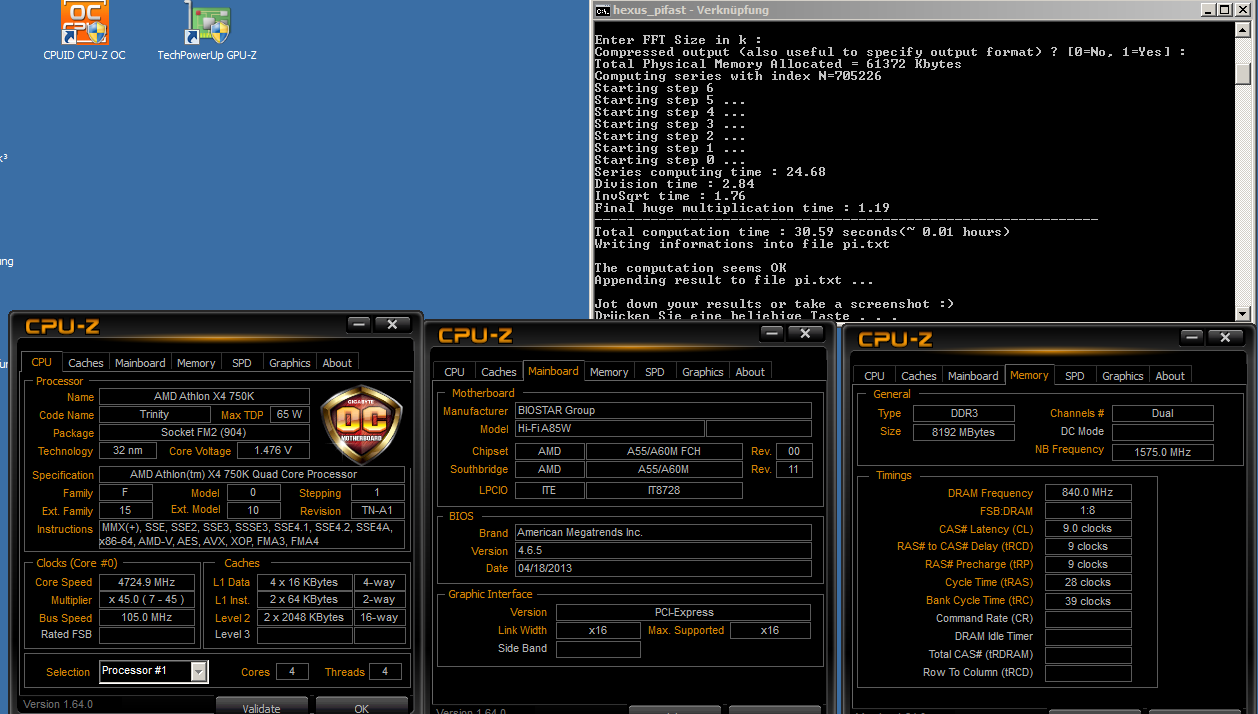The height and width of the screenshot is (714, 1258).
Task: Click the Core Speed value 4724.9 MHz
Action: 147,582
